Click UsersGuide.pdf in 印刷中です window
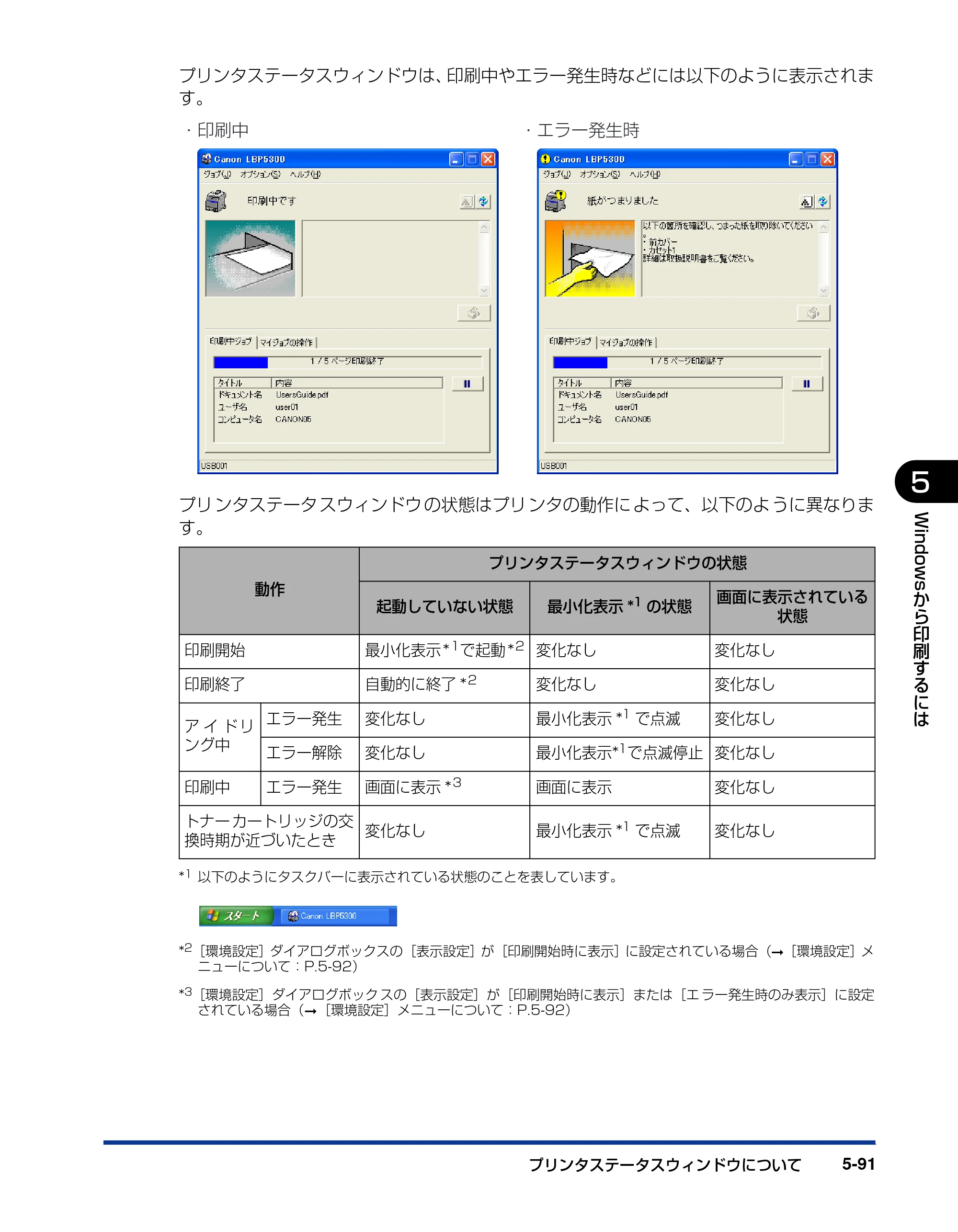Viewport: 958px width, 1232px height. coord(302,395)
